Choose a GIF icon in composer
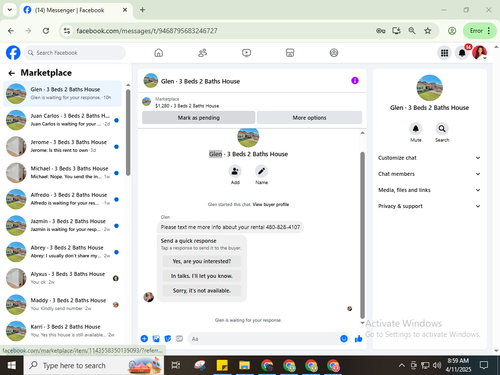 (x=179, y=339)
